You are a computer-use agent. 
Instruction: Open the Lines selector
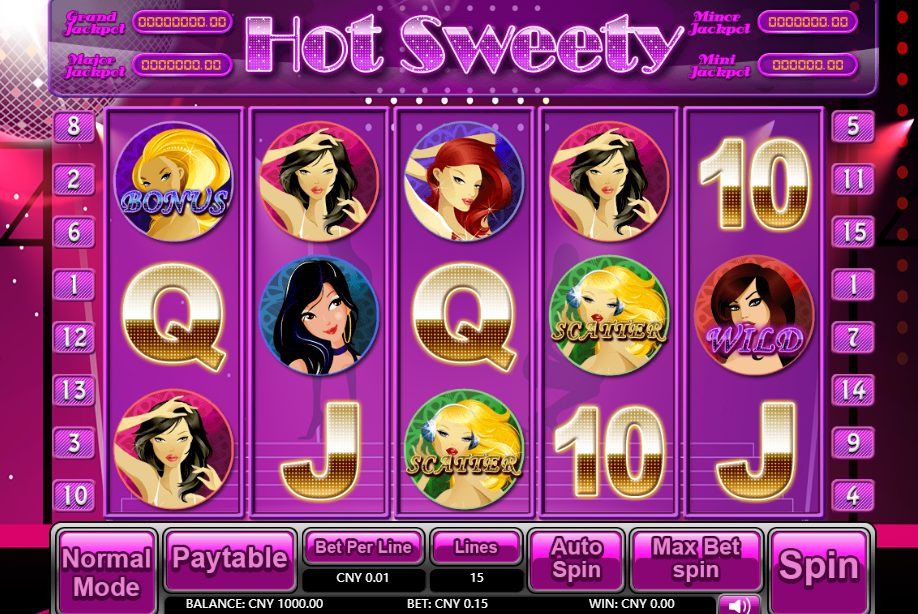[476, 547]
